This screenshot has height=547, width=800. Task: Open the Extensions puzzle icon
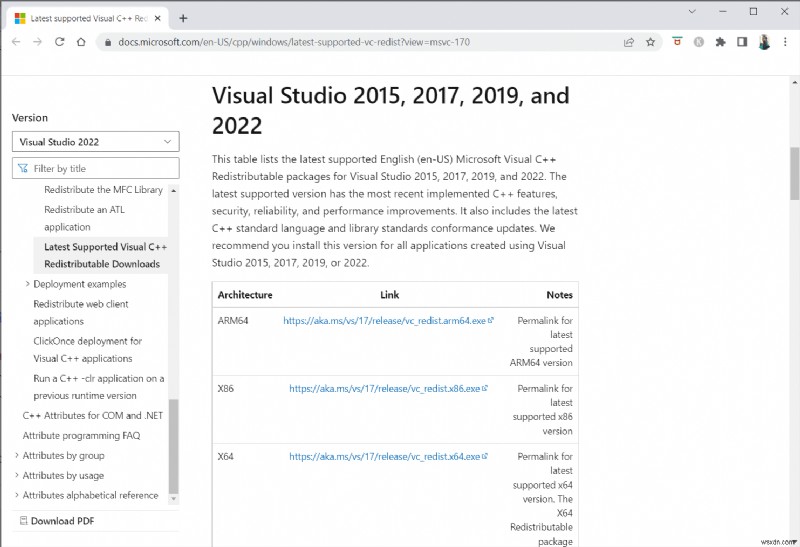coord(720,42)
